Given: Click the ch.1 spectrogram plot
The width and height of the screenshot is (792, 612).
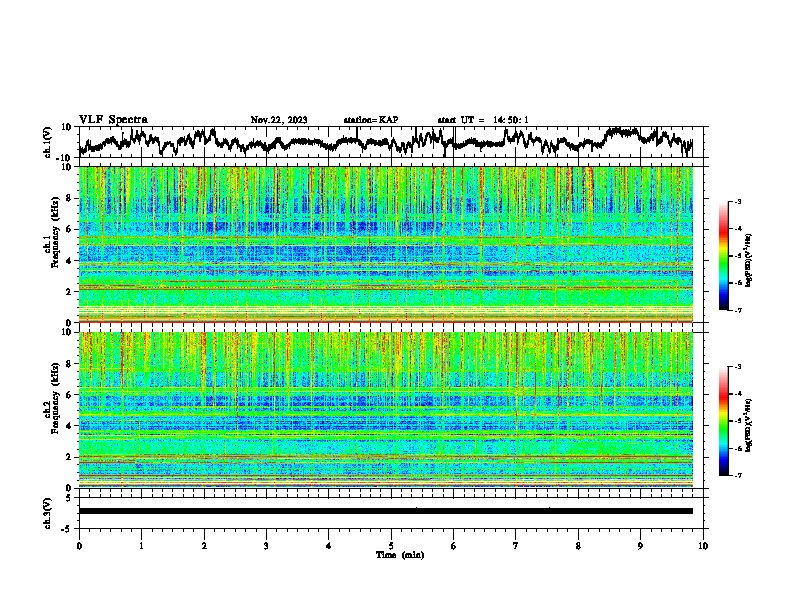Looking at the screenshot, I should (x=386, y=244).
